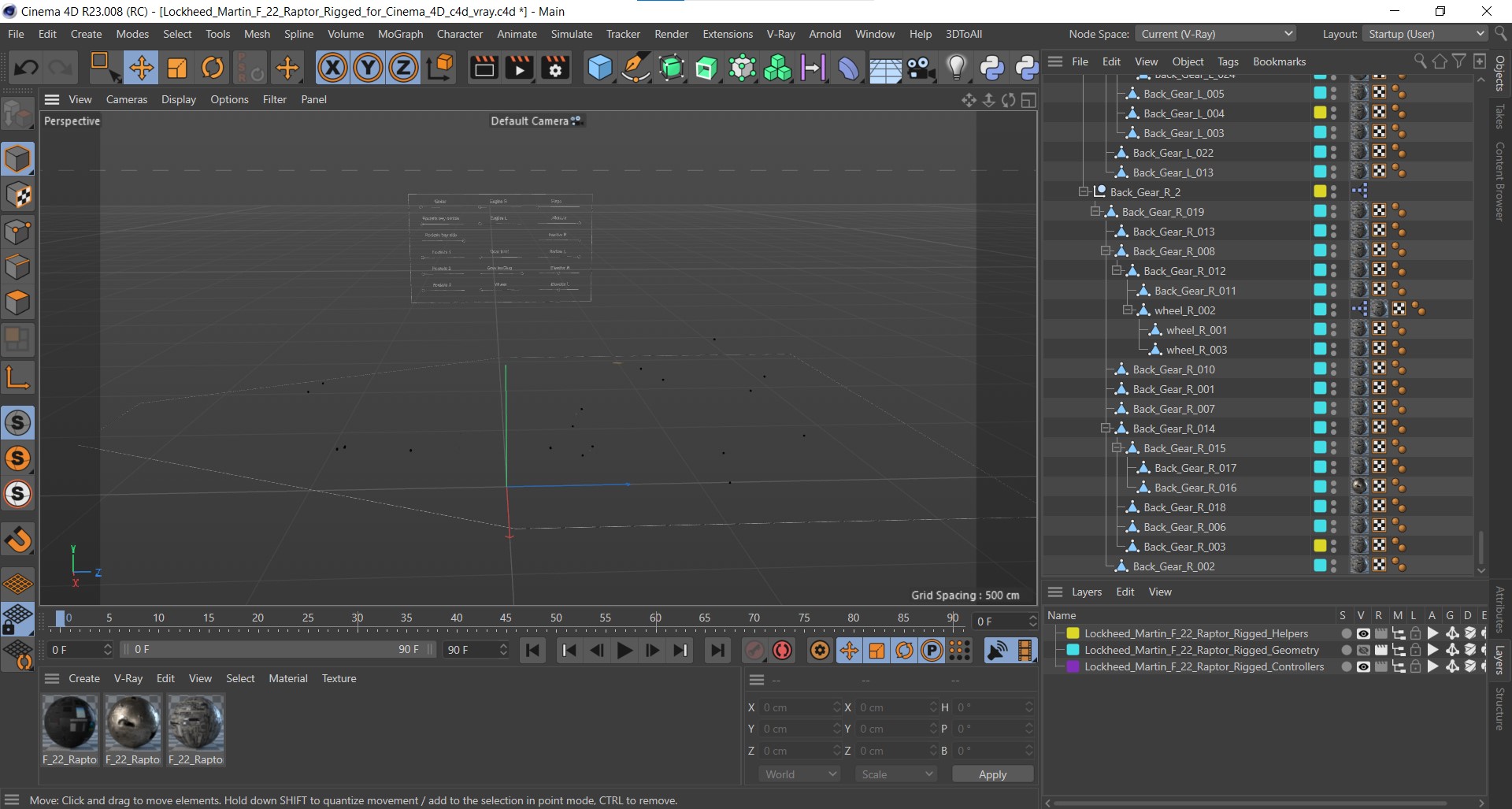Collapse the wheel_R_002 node
This screenshot has height=809, width=1512.
tap(1128, 310)
